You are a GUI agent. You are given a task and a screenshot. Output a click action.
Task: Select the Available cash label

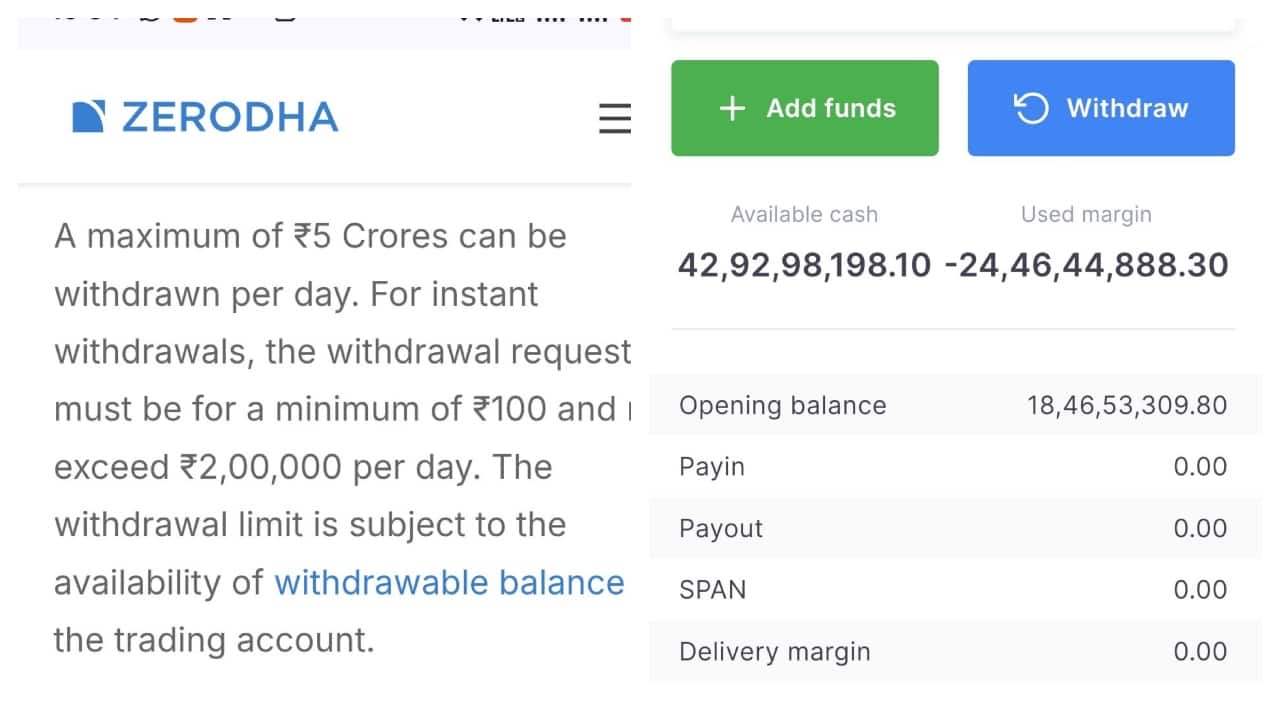tap(804, 214)
